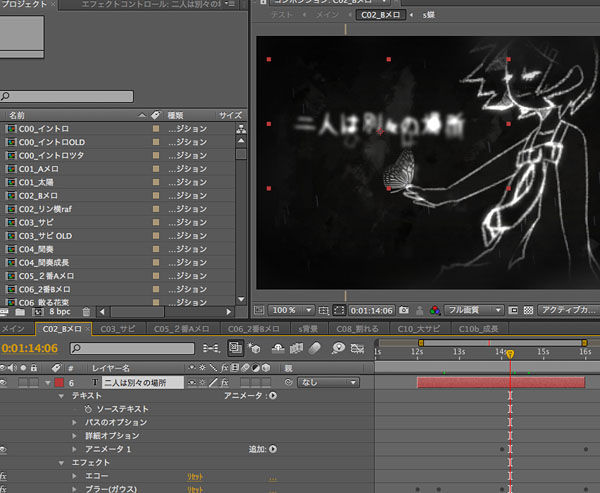The image size is (600, 493).
Task: Toggle hide shy layers in timeline
Action: pos(278,348)
